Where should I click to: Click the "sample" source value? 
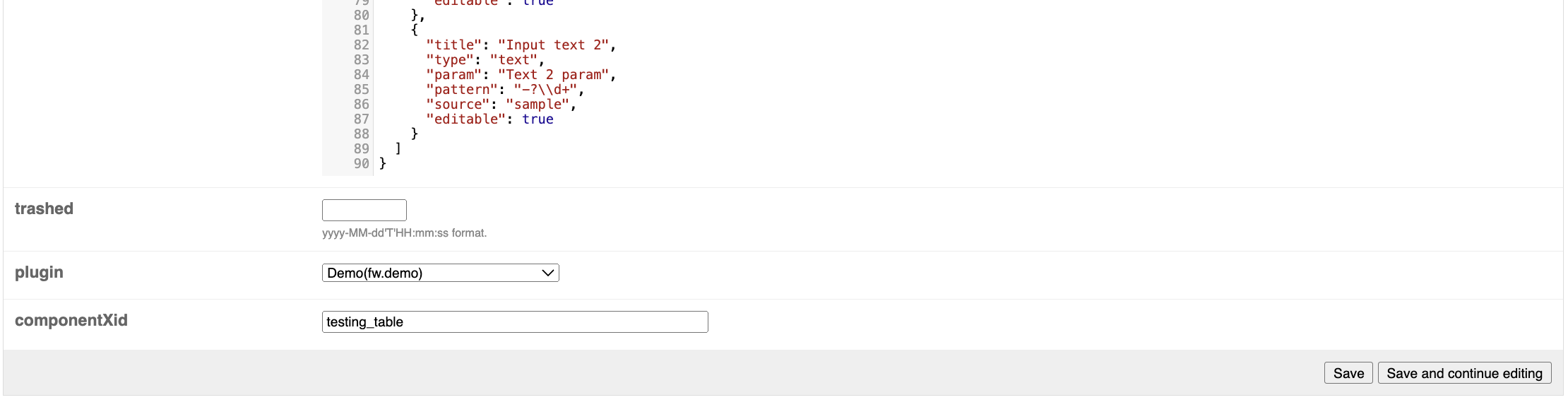coord(537,104)
